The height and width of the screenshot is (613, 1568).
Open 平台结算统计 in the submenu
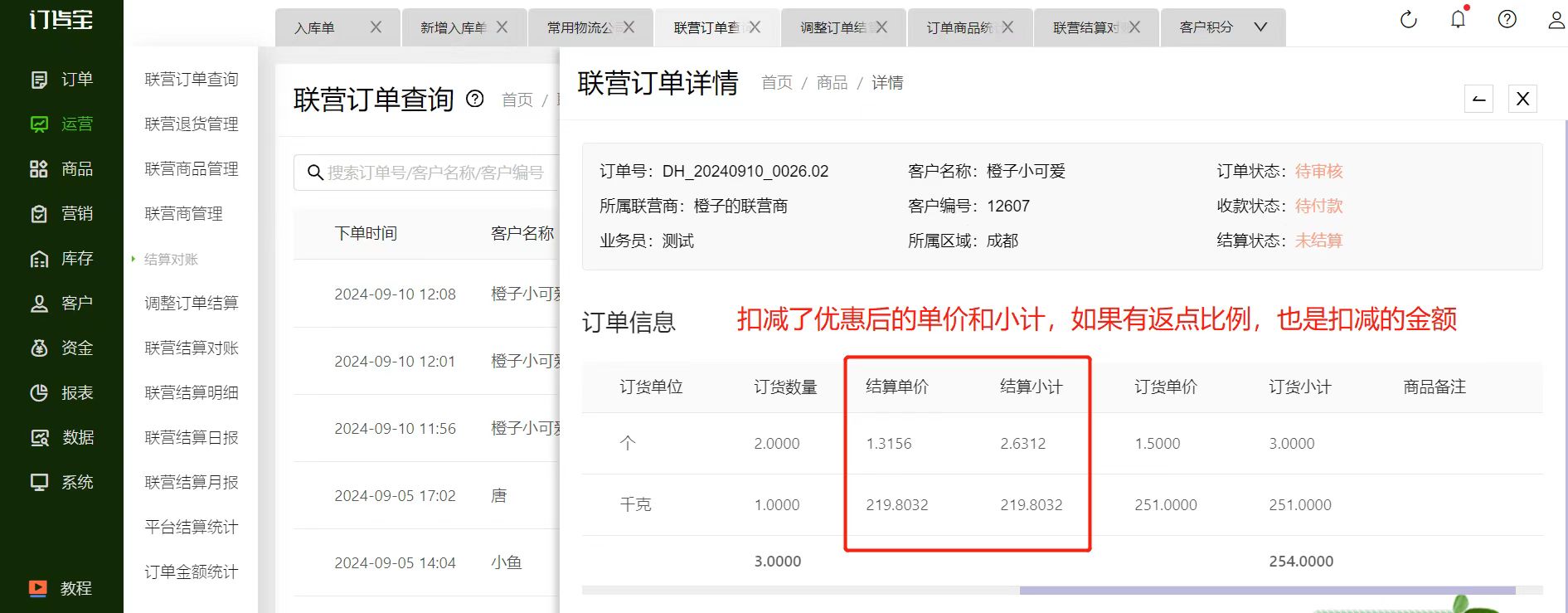click(x=192, y=528)
